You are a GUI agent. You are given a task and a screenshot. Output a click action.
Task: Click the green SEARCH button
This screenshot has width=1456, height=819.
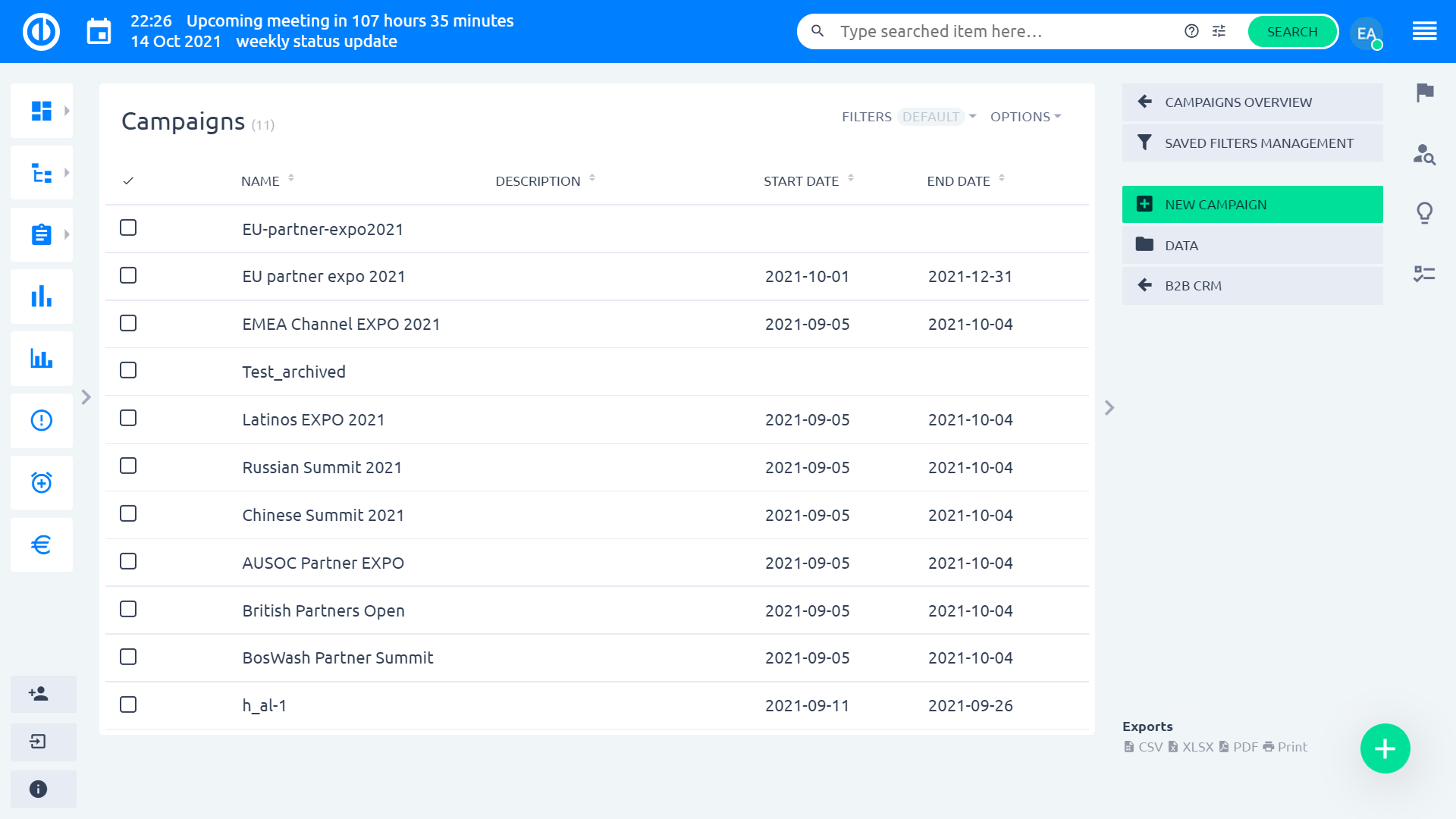pos(1292,31)
